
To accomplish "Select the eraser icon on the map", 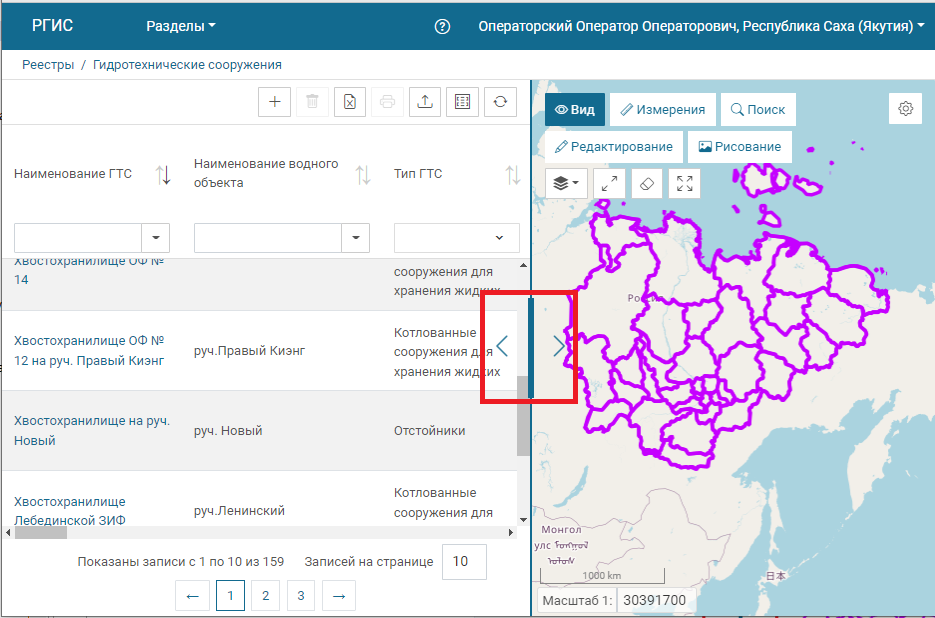I will (646, 183).
